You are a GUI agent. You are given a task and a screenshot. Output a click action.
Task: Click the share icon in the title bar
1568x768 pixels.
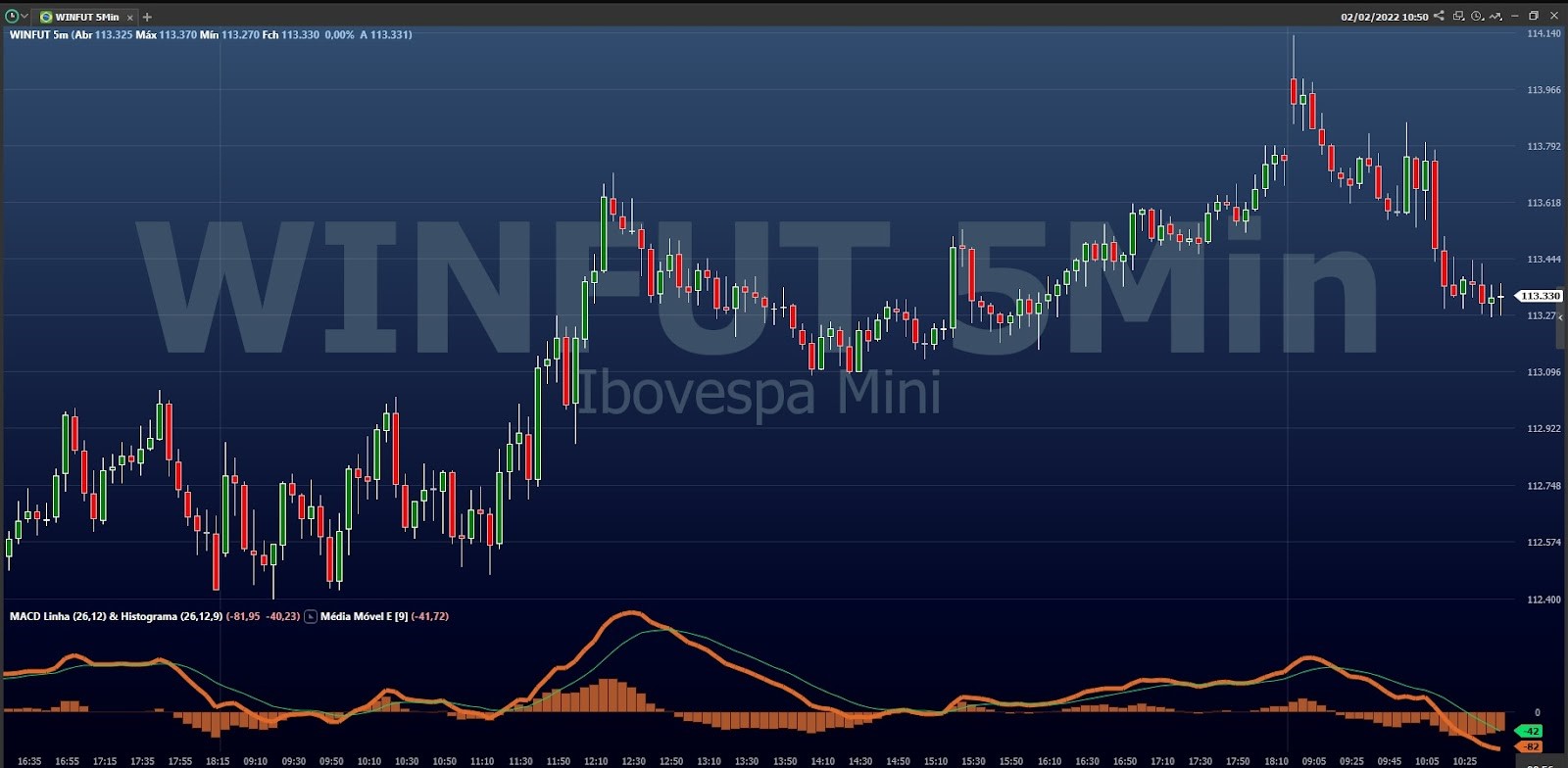point(1439,16)
